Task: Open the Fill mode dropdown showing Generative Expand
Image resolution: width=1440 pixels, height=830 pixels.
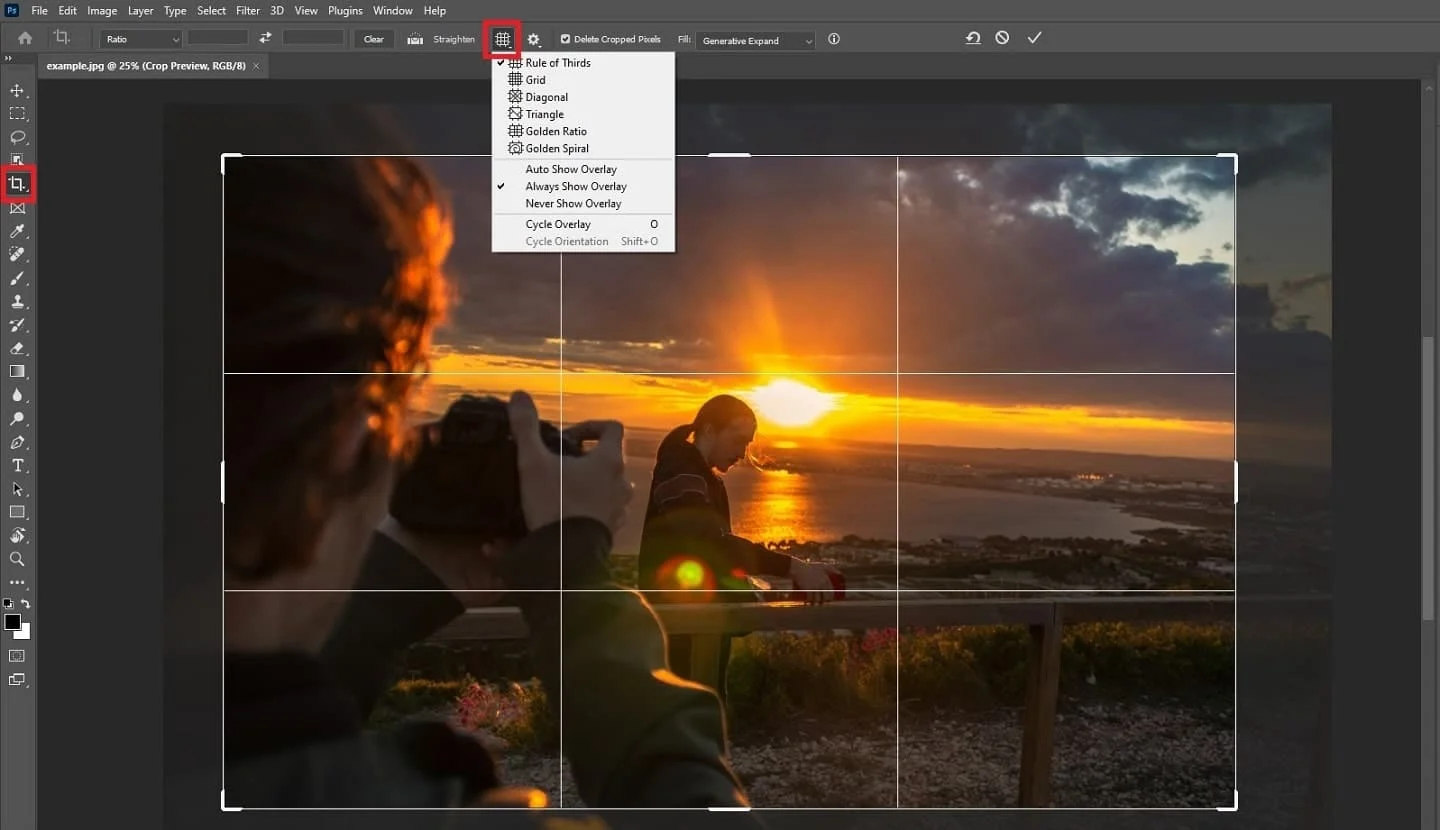Action: (x=755, y=41)
